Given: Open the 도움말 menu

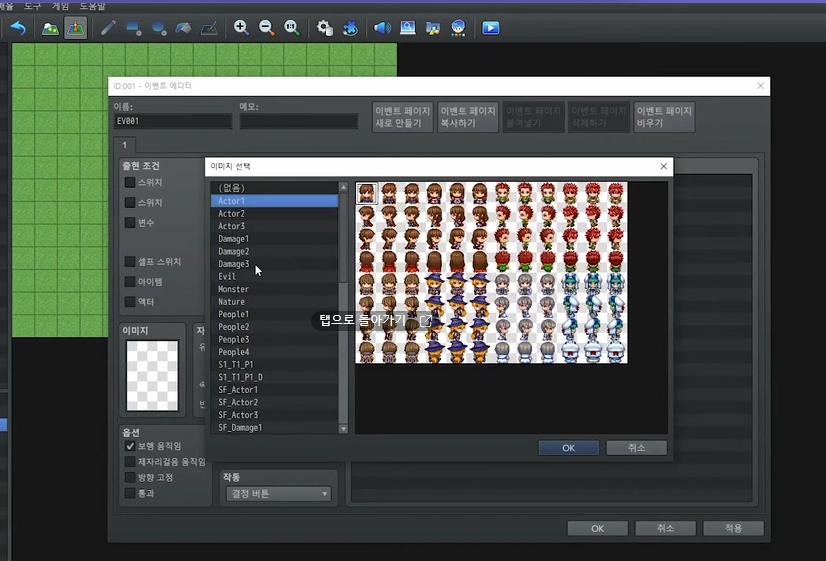Looking at the screenshot, I should click(x=93, y=6).
